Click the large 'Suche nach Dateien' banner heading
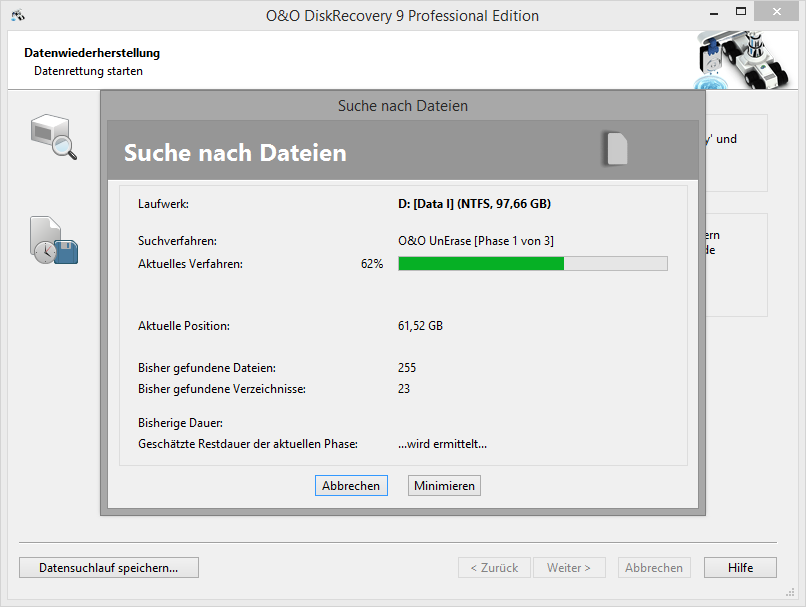Image resolution: width=806 pixels, height=607 pixels. pyautogui.click(x=235, y=153)
